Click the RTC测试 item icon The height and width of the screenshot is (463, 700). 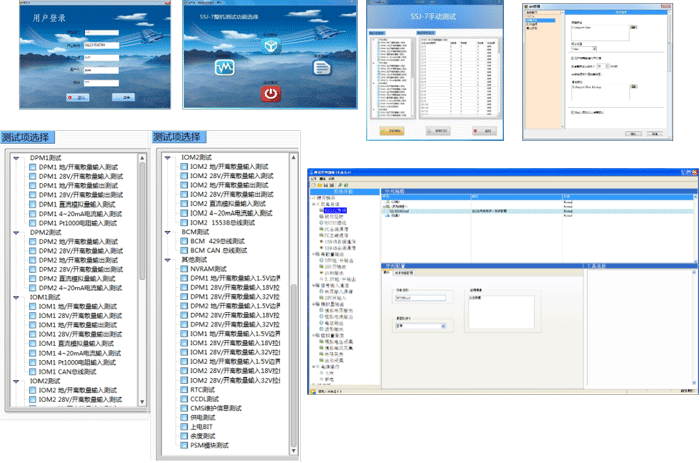pos(184,389)
